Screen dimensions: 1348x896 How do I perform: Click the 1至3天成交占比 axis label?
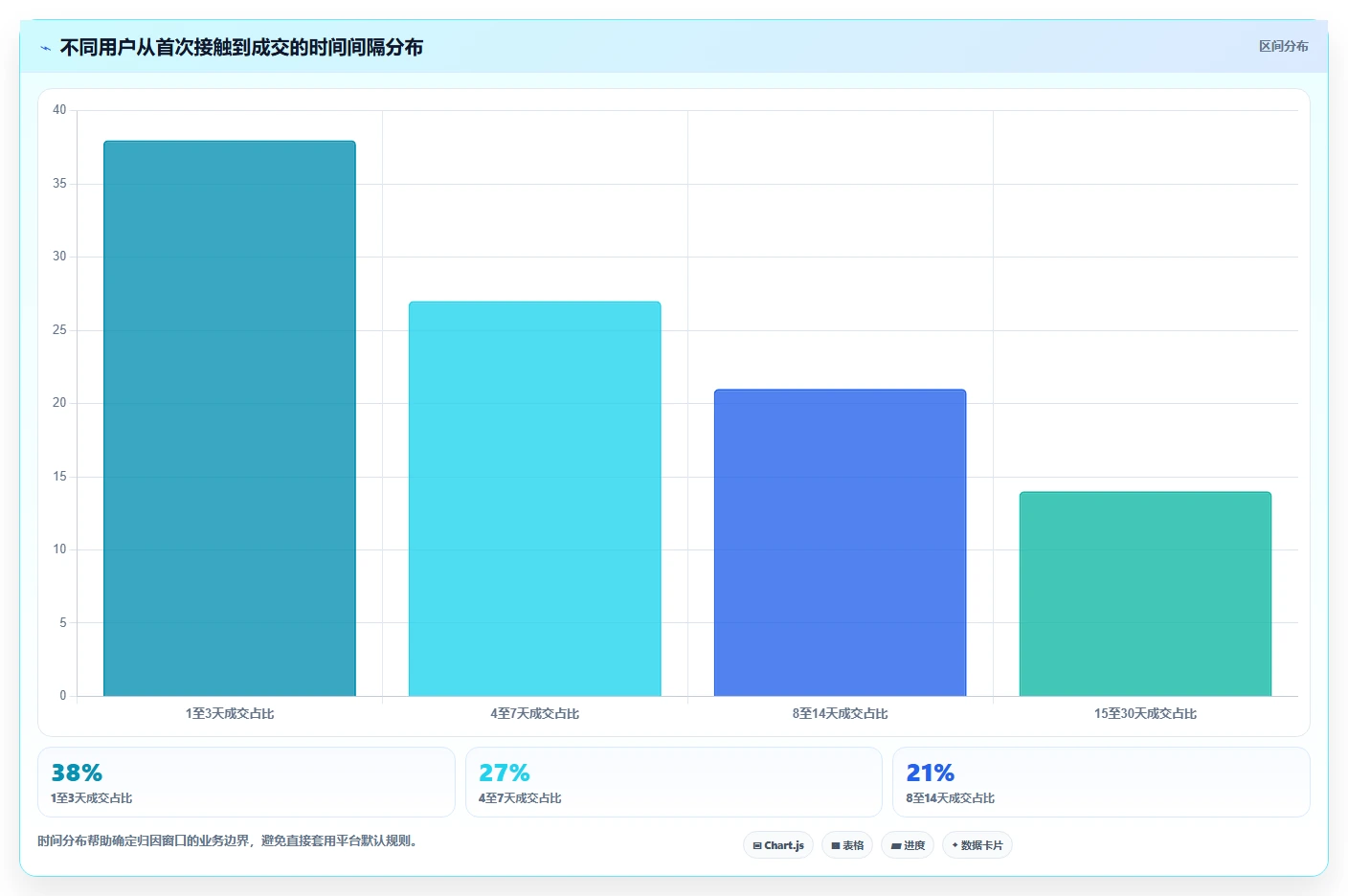point(230,713)
